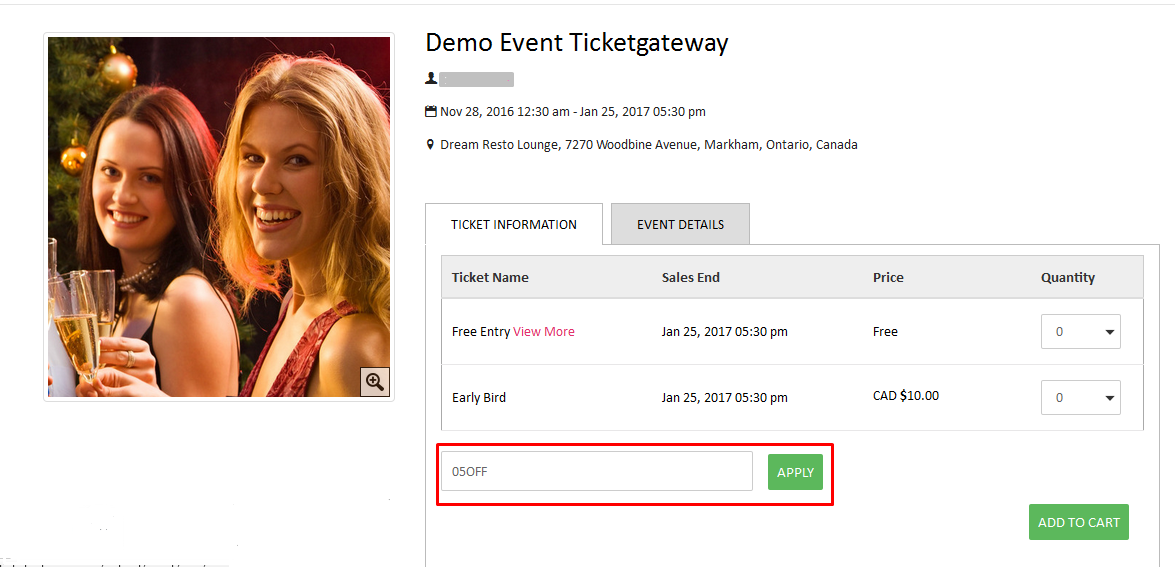Viewport: 1175px width, 567px height.
Task: Open Free Entry quantity dropdown
Action: [1080, 332]
